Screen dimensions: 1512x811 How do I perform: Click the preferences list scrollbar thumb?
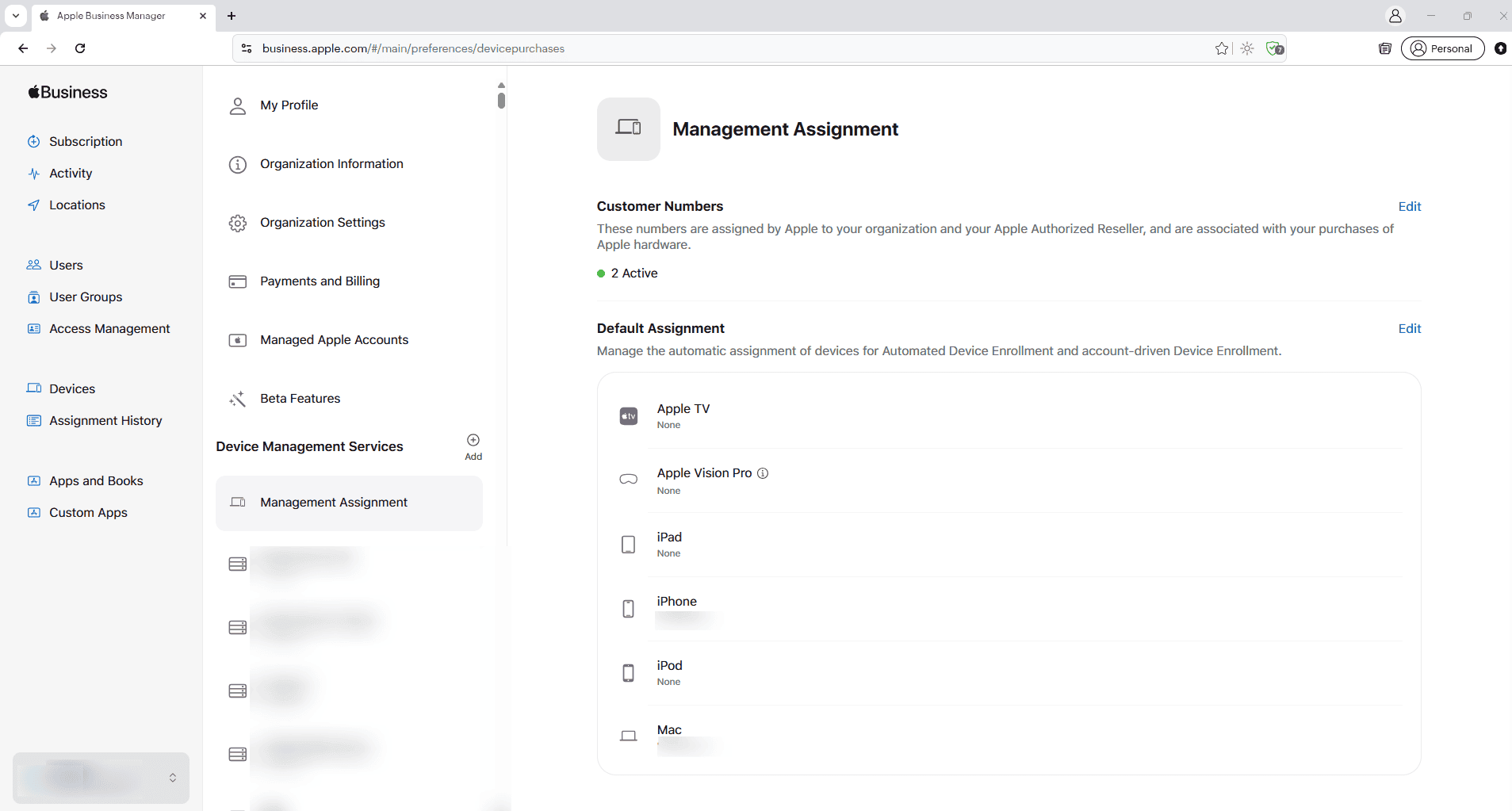pyautogui.click(x=501, y=101)
